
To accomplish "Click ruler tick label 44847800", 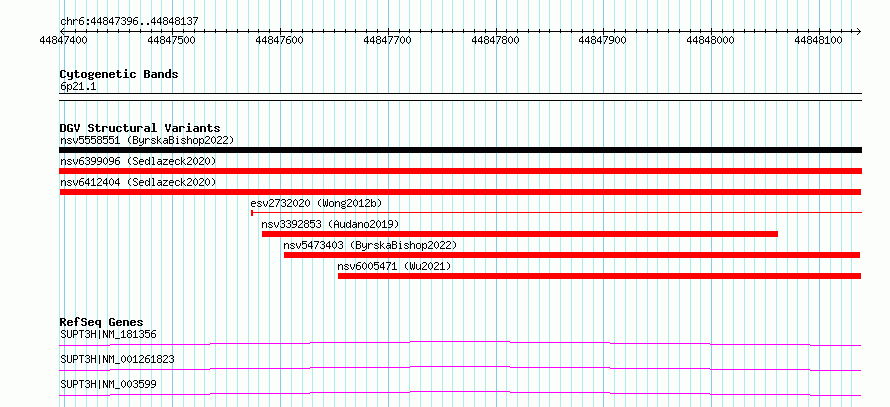I will (x=496, y=40).
